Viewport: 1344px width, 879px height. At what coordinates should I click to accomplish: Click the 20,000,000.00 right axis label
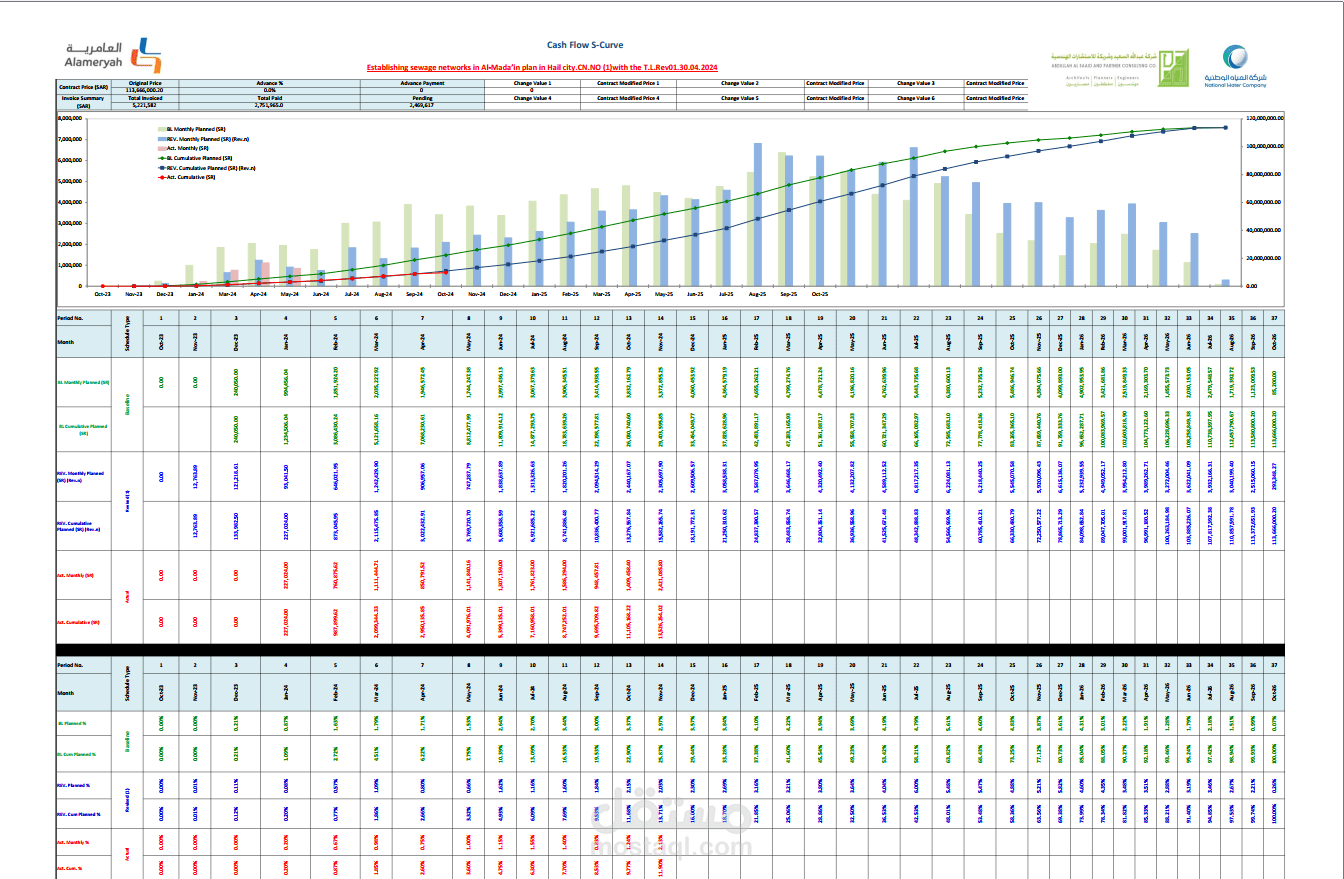click(1261, 258)
